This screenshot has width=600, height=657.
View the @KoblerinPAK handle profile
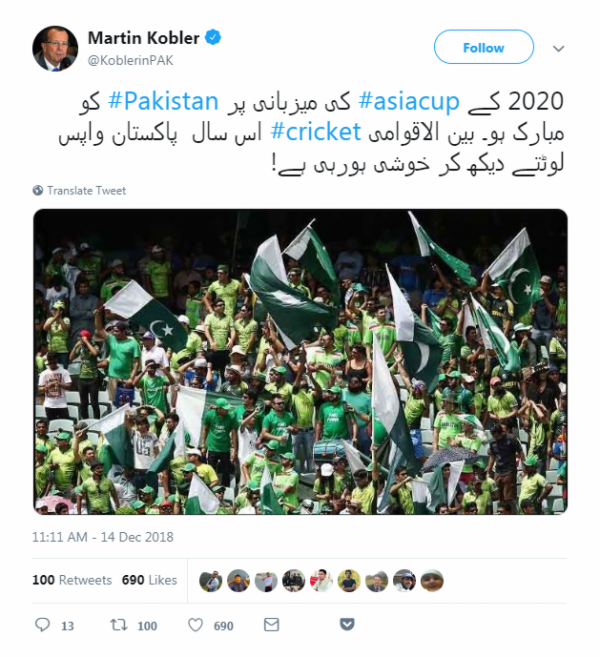point(130,60)
